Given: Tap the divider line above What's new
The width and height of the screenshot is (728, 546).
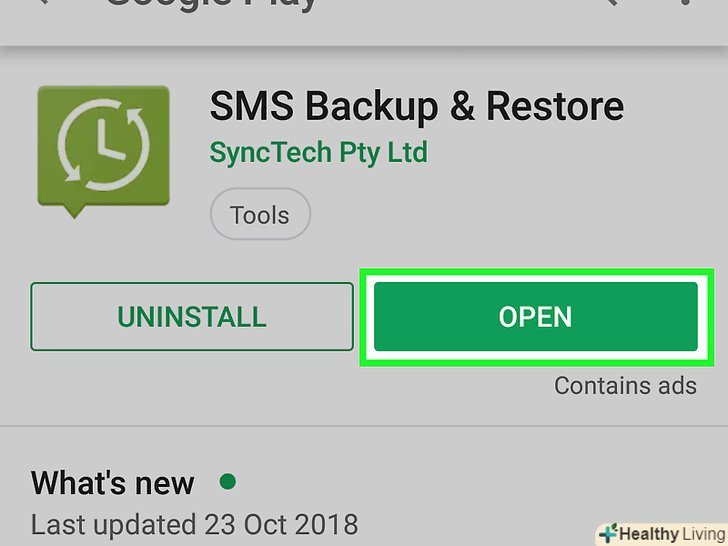Looking at the screenshot, I should (364, 425).
